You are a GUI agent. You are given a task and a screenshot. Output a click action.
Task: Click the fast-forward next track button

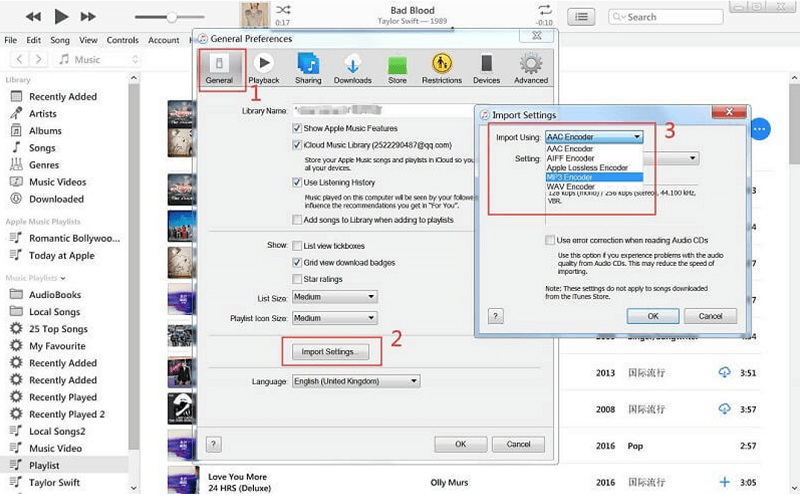click(88, 17)
